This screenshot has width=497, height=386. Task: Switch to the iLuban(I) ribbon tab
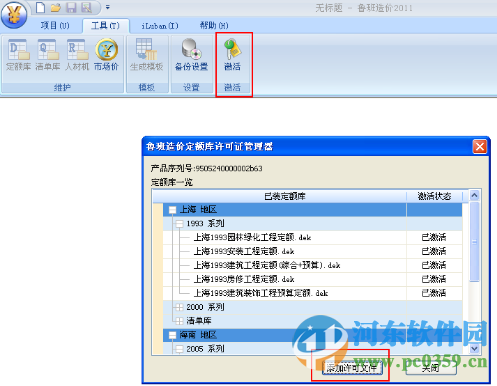point(160,26)
